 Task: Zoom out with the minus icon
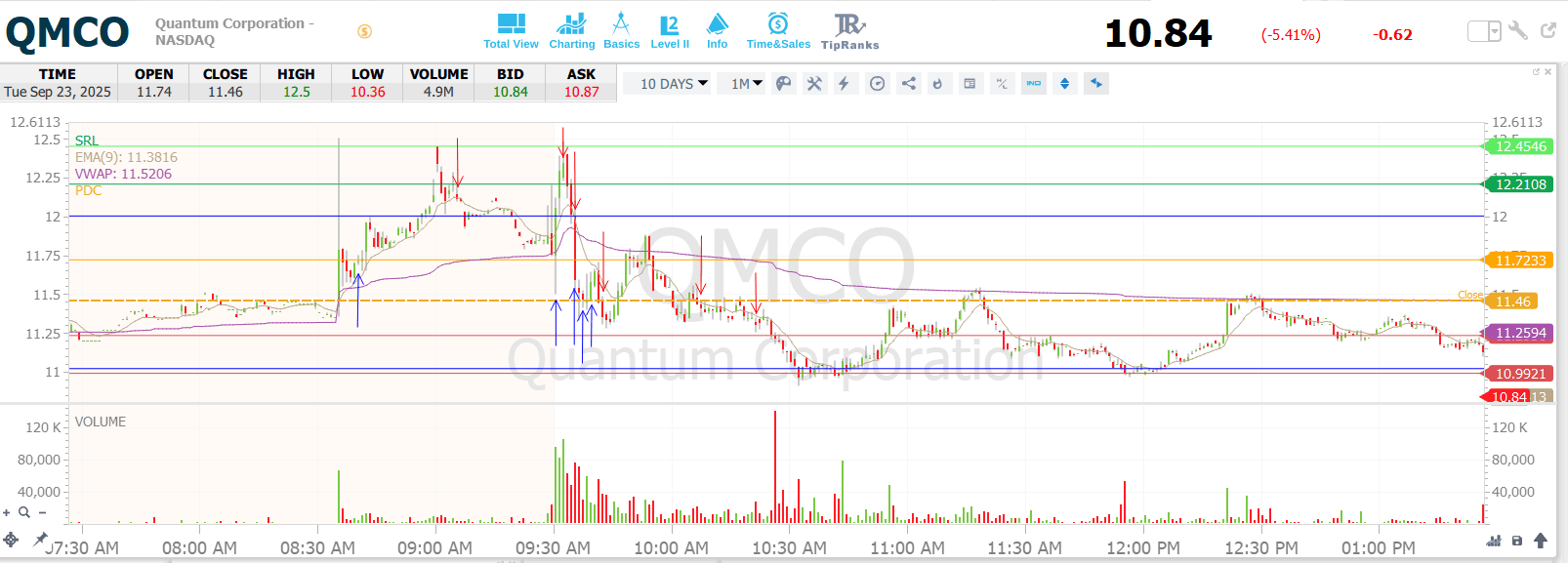(42, 512)
